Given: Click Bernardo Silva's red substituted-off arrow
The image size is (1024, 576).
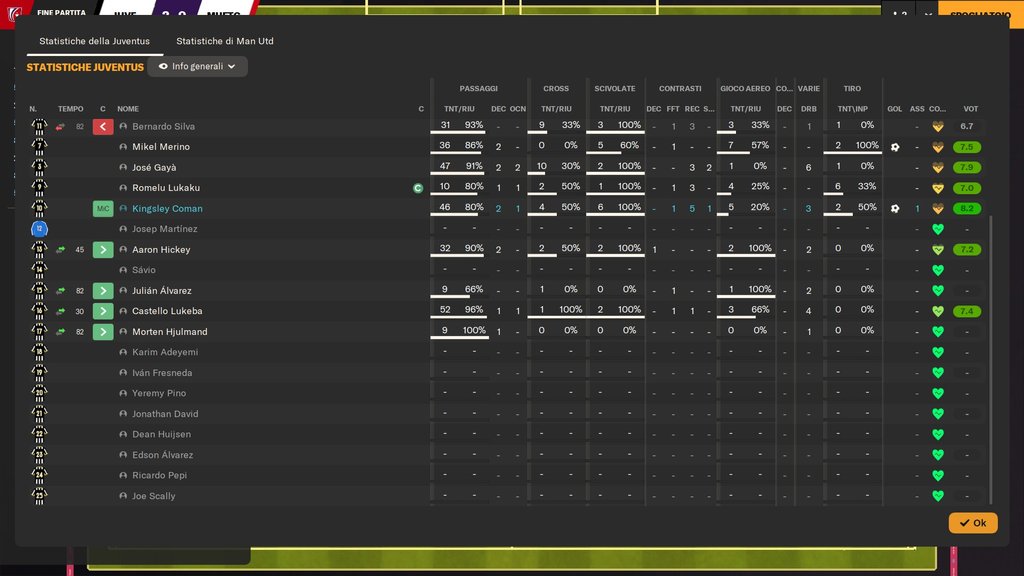Looking at the screenshot, I should coord(103,127).
